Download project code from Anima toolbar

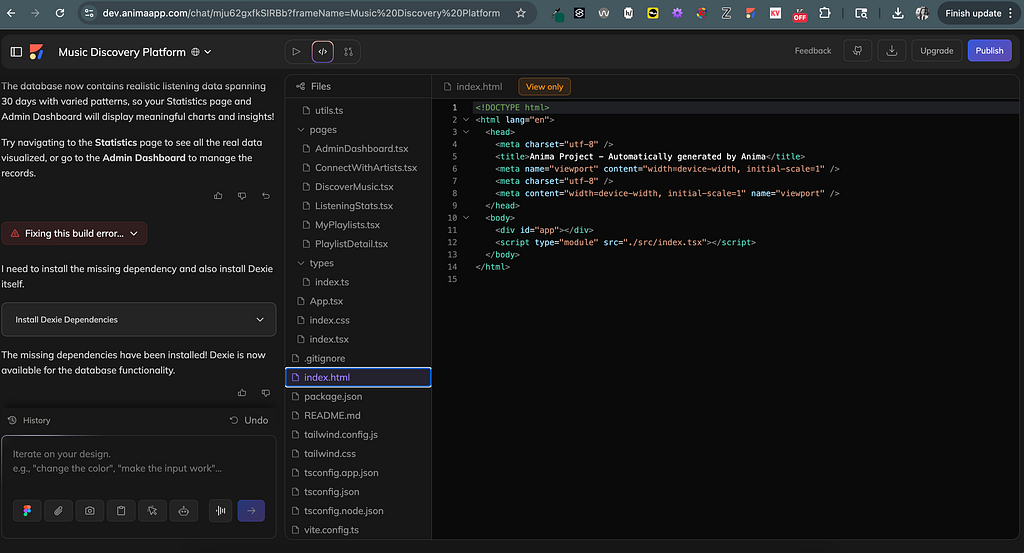click(x=891, y=51)
